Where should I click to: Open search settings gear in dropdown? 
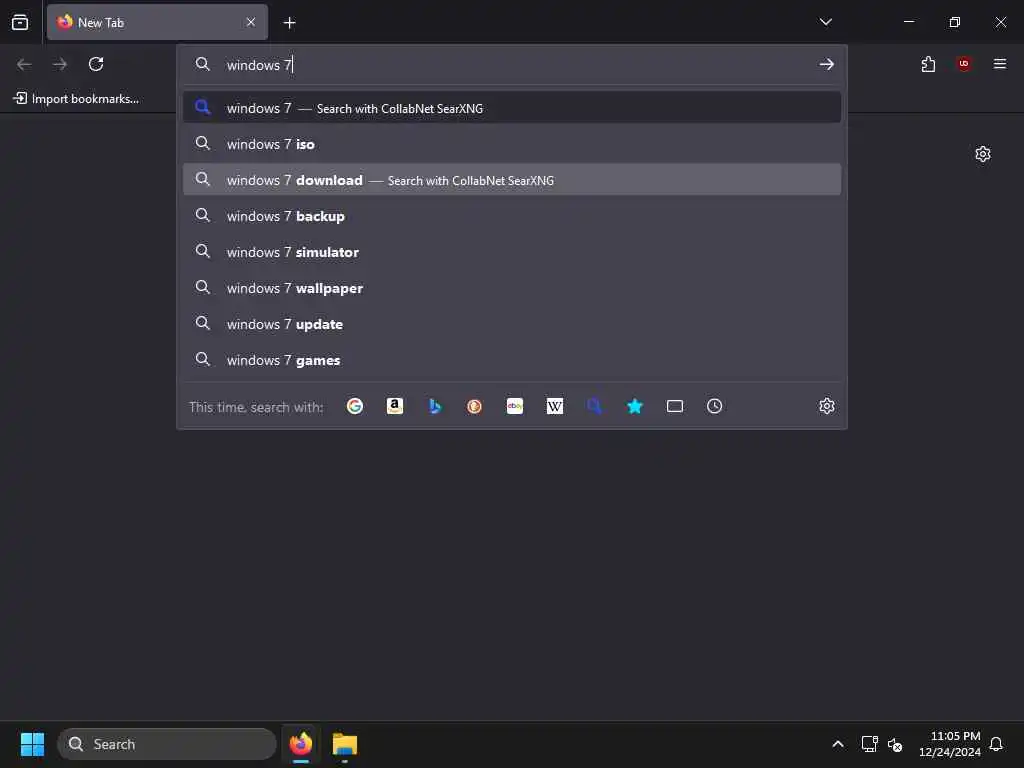point(827,406)
